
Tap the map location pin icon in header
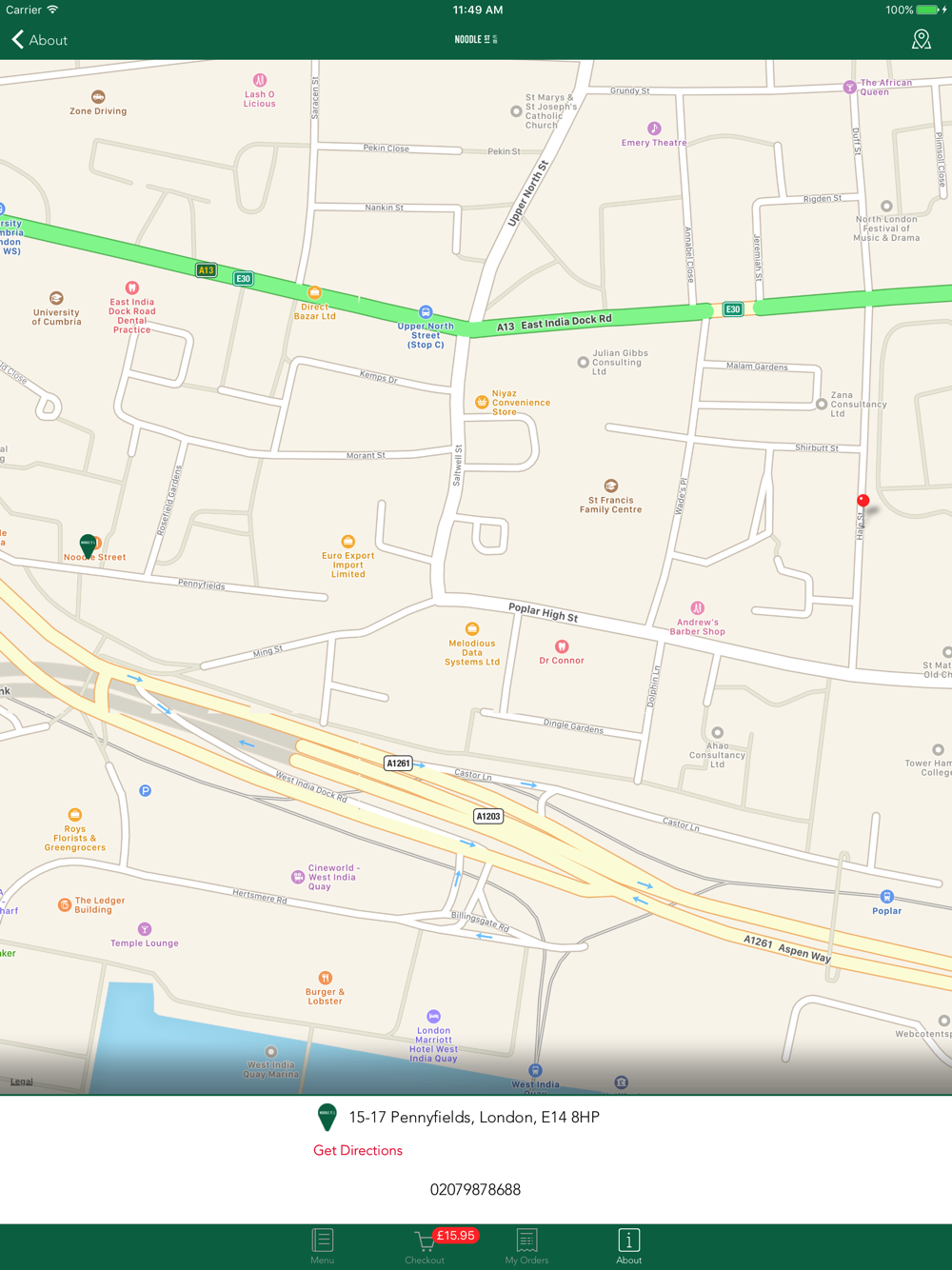tap(921, 39)
